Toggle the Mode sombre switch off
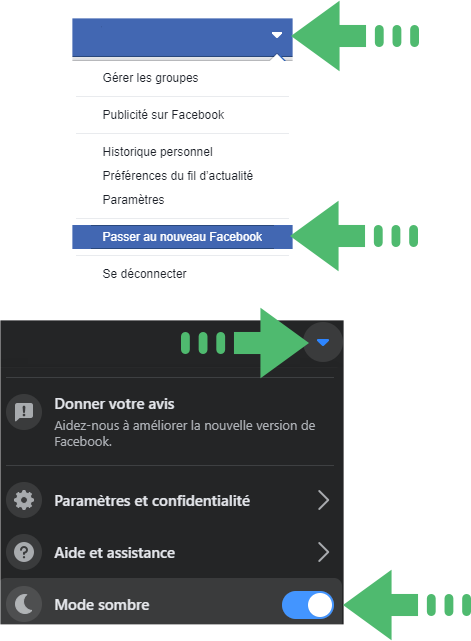This screenshot has height=641, width=471. pyautogui.click(x=308, y=605)
